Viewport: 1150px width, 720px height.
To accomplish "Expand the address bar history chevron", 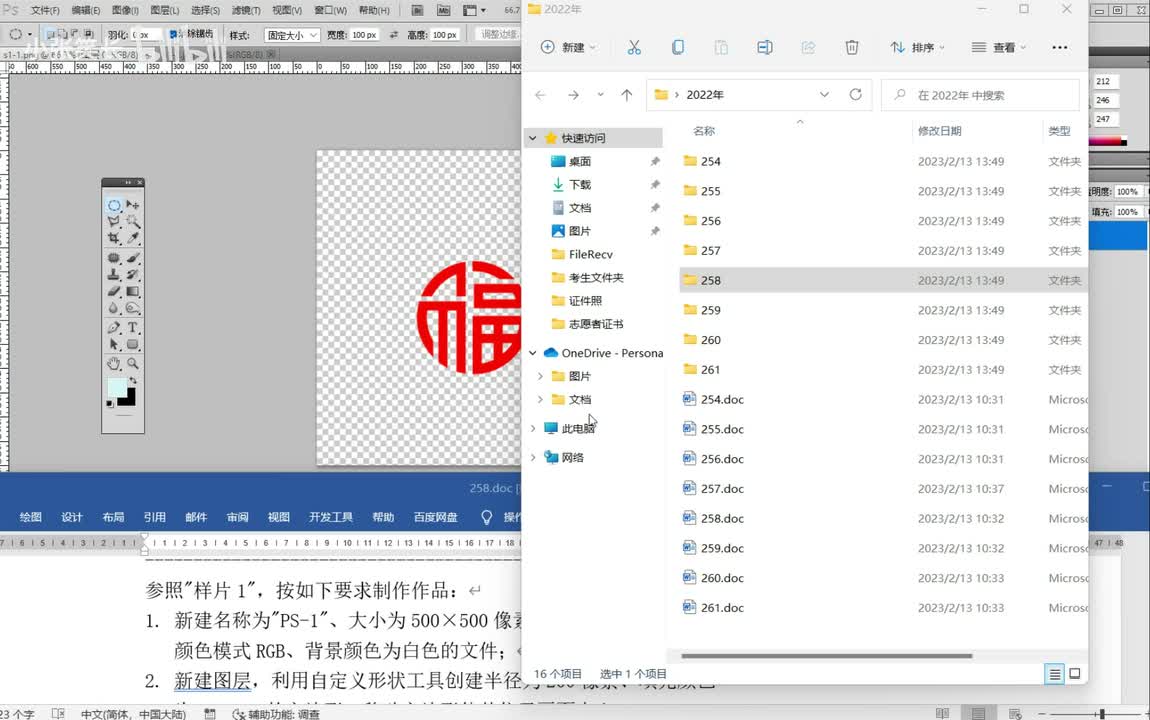I will click(x=824, y=95).
